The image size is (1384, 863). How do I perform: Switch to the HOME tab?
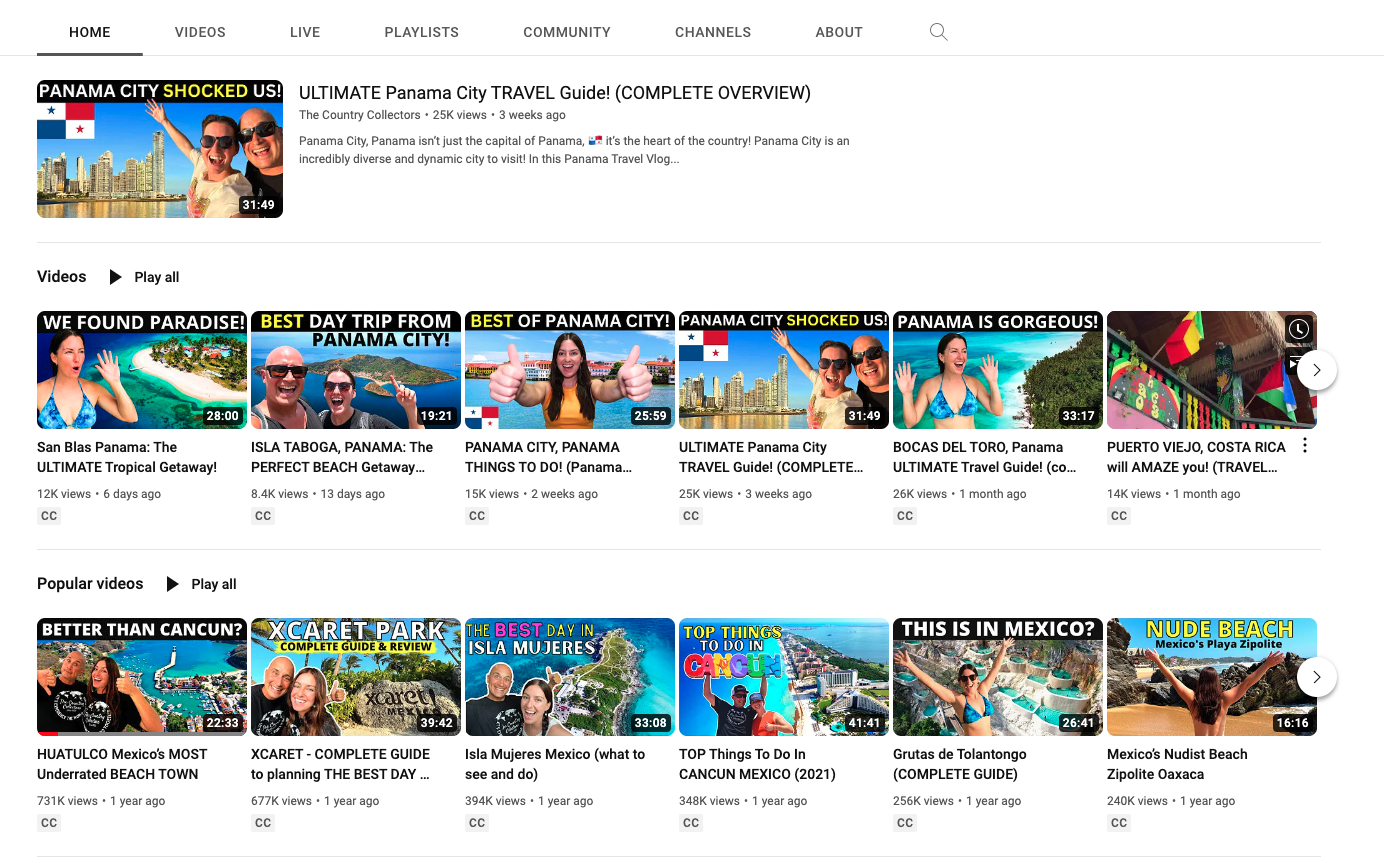[x=90, y=32]
